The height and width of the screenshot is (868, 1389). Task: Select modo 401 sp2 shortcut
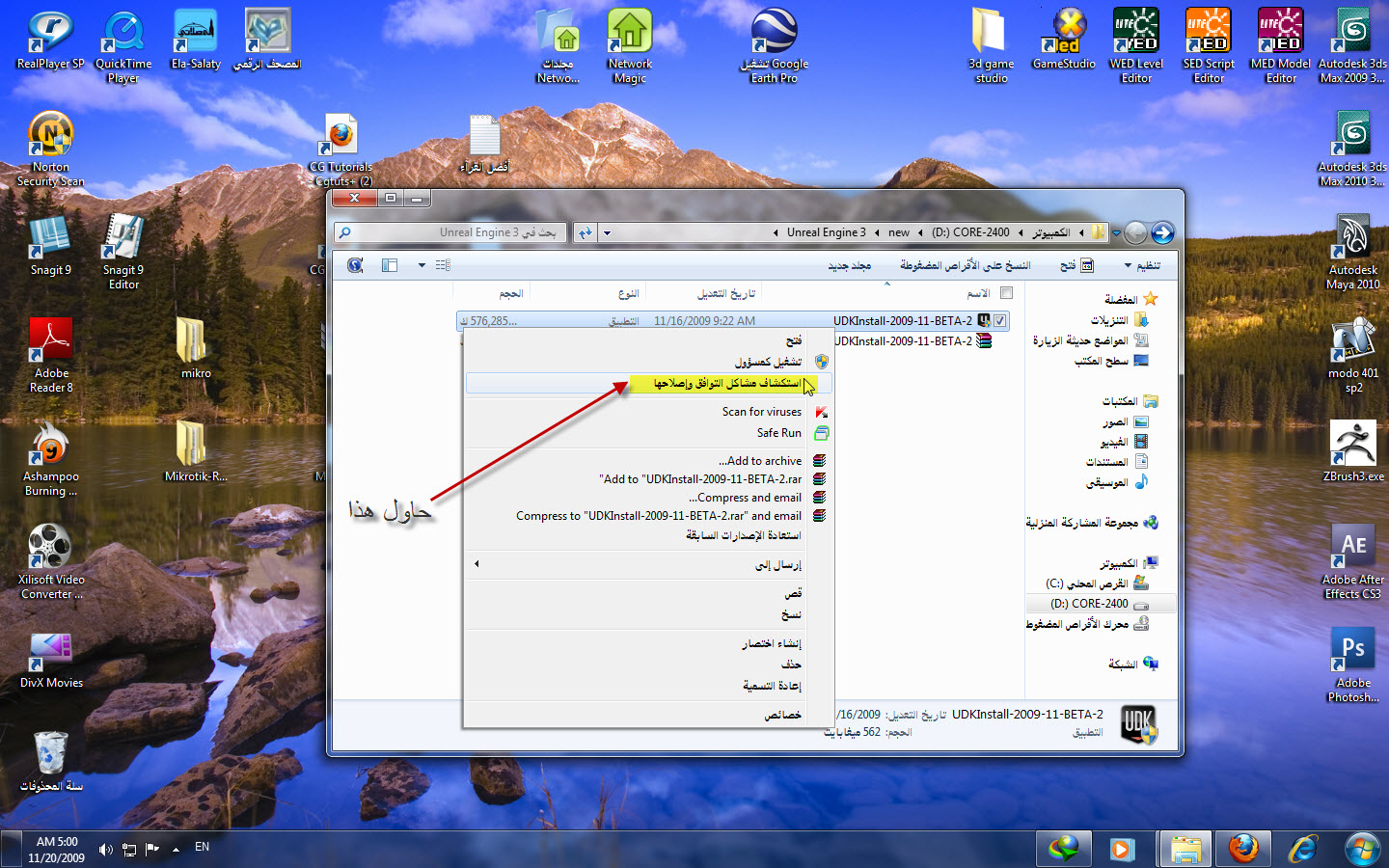[1353, 356]
